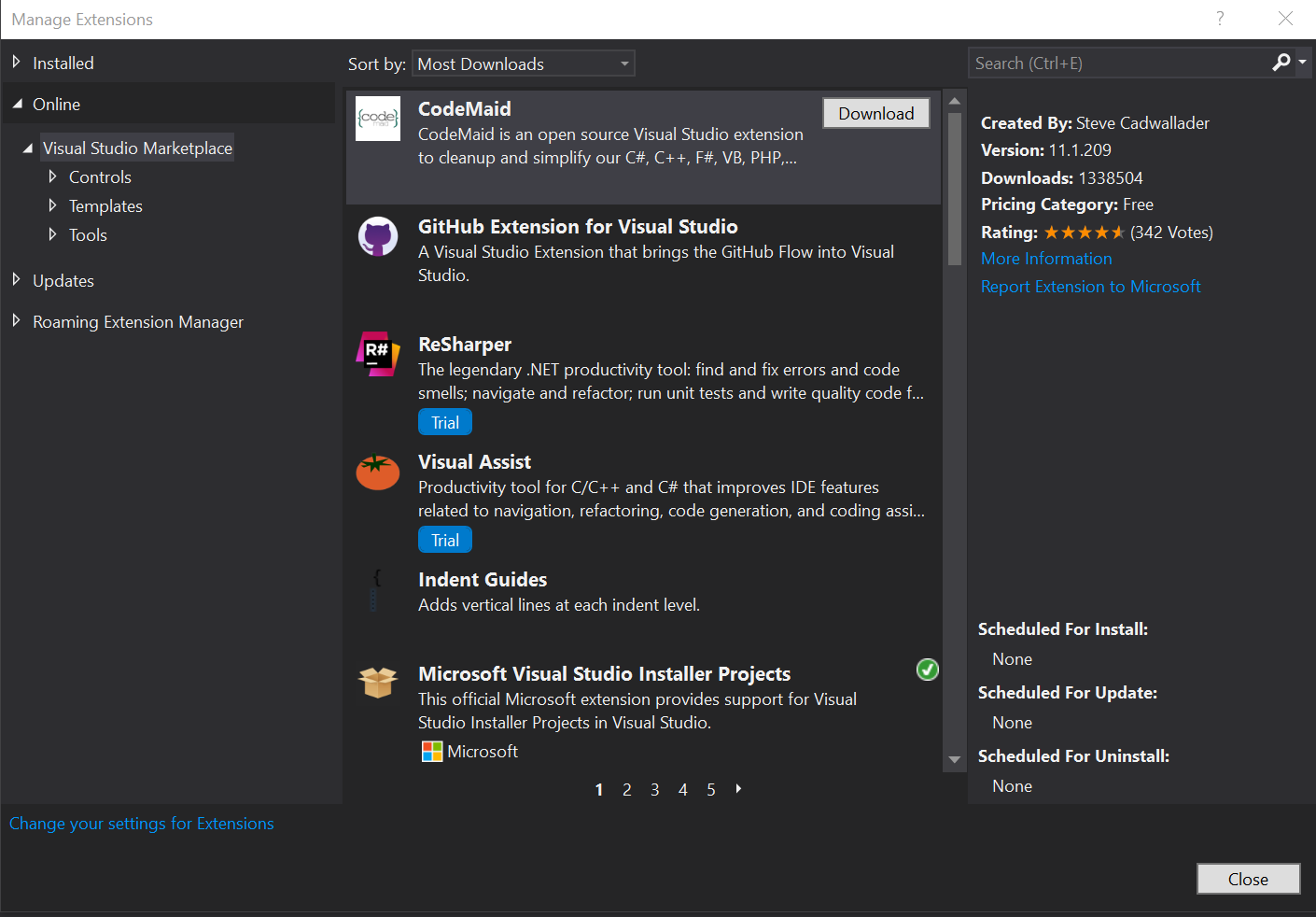This screenshot has width=1316, height=917.
Task: Select Visual Studio Marketplace in tree
Action: coord(137,148)
